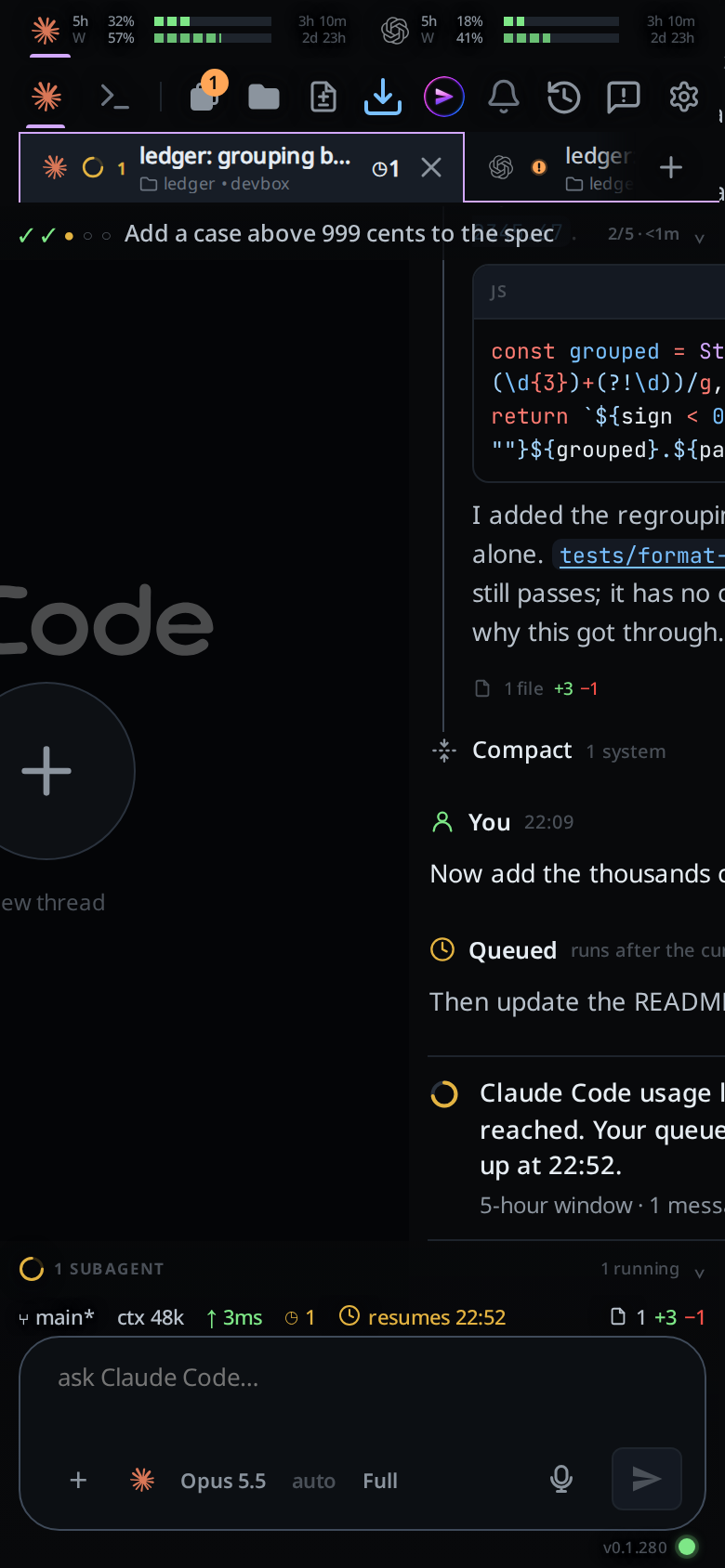Image resolution: width=725 pixels, height=1568 pixels.
Task: Click the queued timer badge in active tab
Action: tap(386, 168)
